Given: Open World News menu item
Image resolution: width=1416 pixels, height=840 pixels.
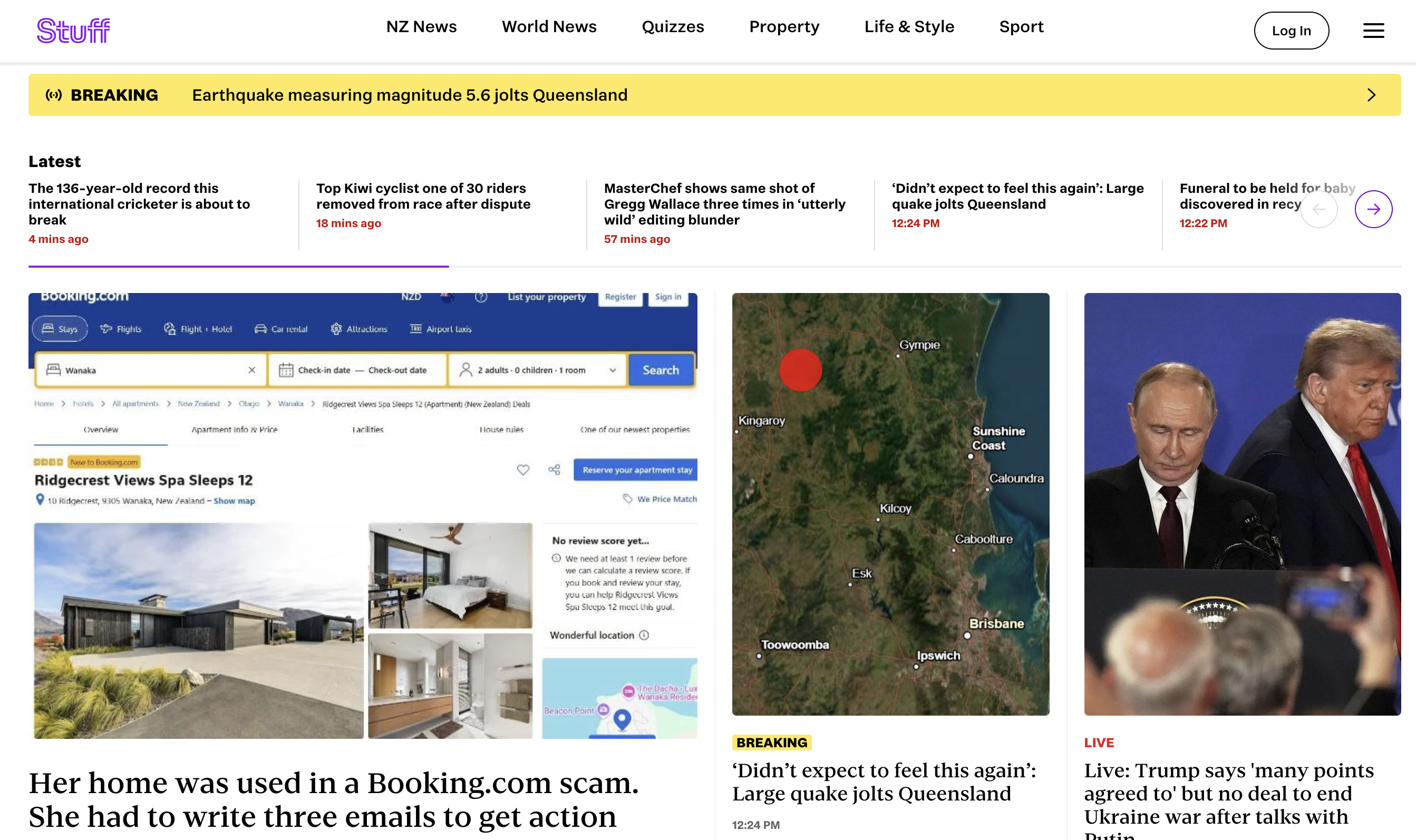Looking at the screenshot, I should point(549,26).
